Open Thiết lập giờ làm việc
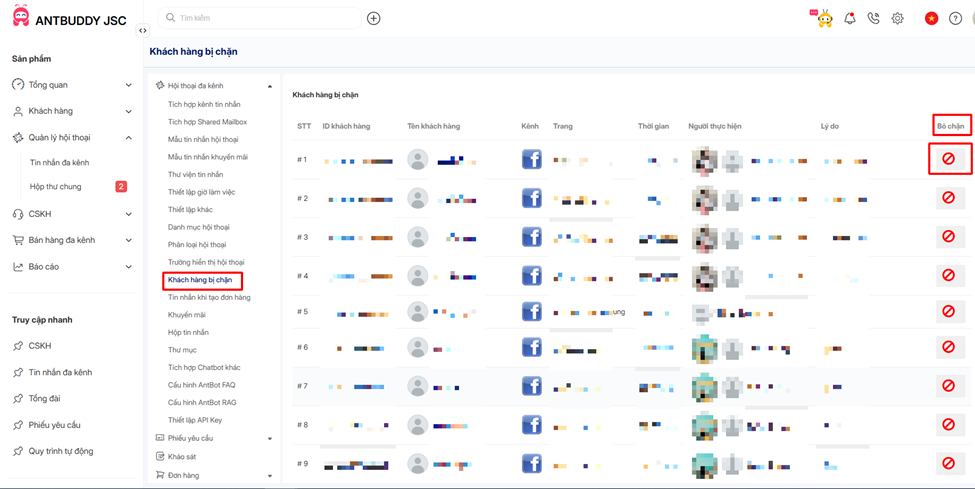The image size is (975, 489). 201,192
